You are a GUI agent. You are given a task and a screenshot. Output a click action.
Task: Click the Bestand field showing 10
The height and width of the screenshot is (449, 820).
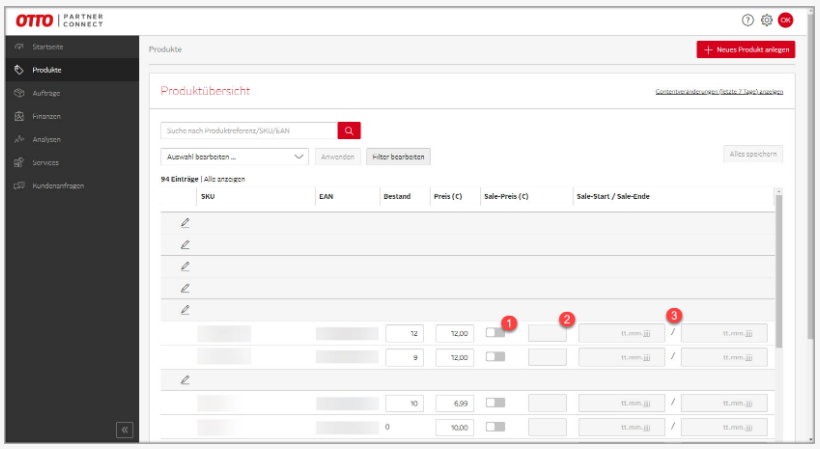pos(405,404)
